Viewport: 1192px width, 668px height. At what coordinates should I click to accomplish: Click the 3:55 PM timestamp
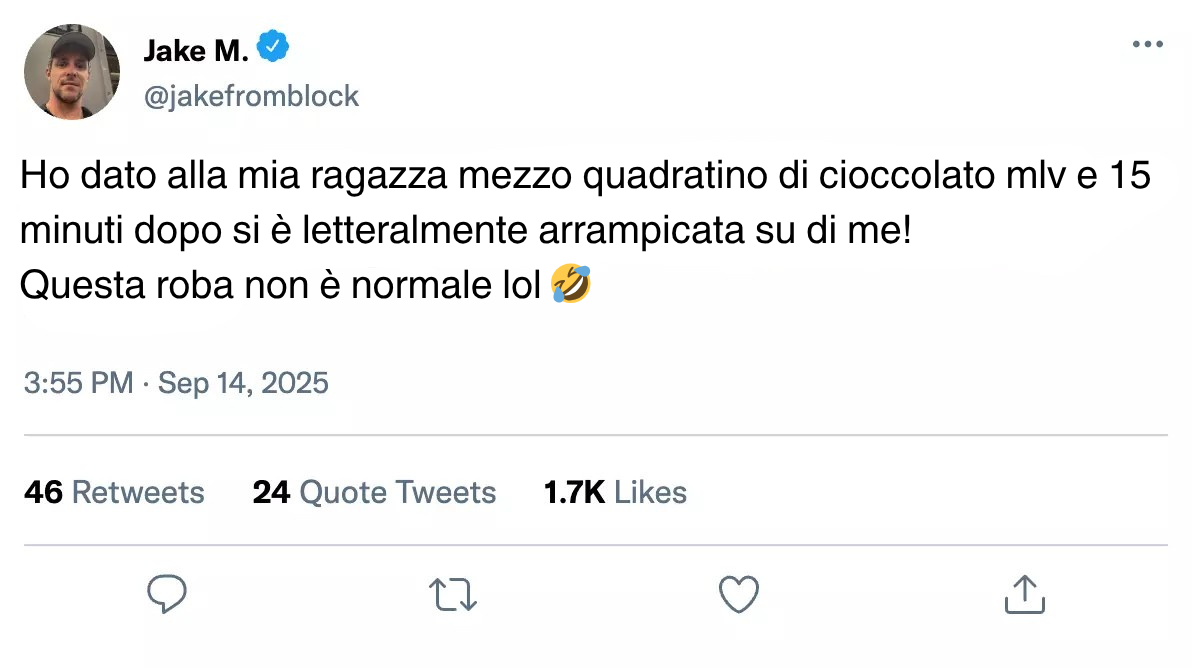tap(78, 383)
